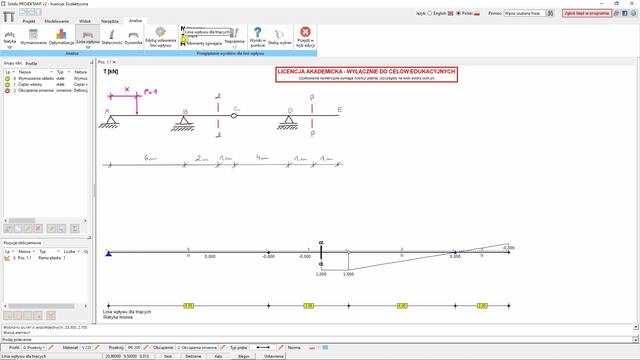Click the pencil icon next to Typ pręta
The height and width of the screenshot is (360, 640).
(281, 348)
